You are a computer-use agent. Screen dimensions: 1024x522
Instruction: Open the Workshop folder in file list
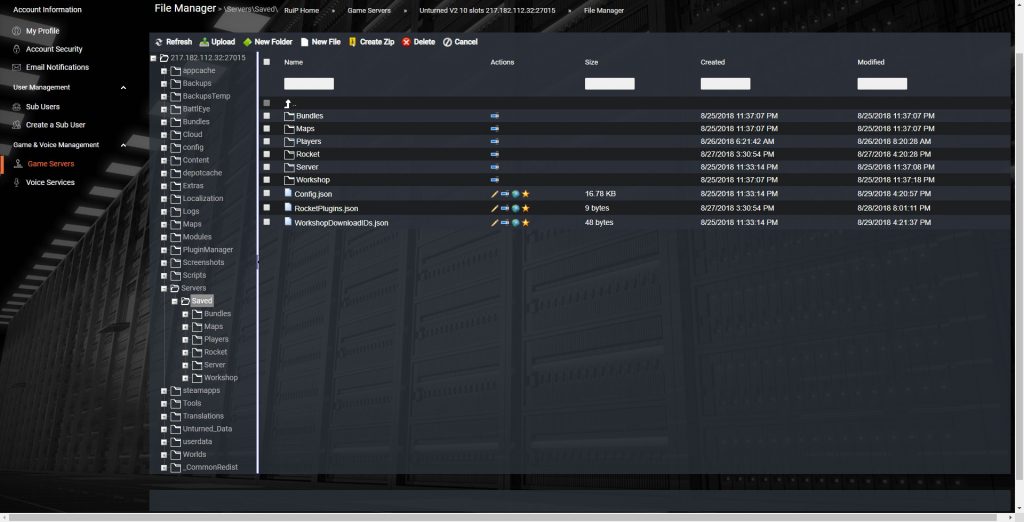pyautogui.click(x=313, y=180)
